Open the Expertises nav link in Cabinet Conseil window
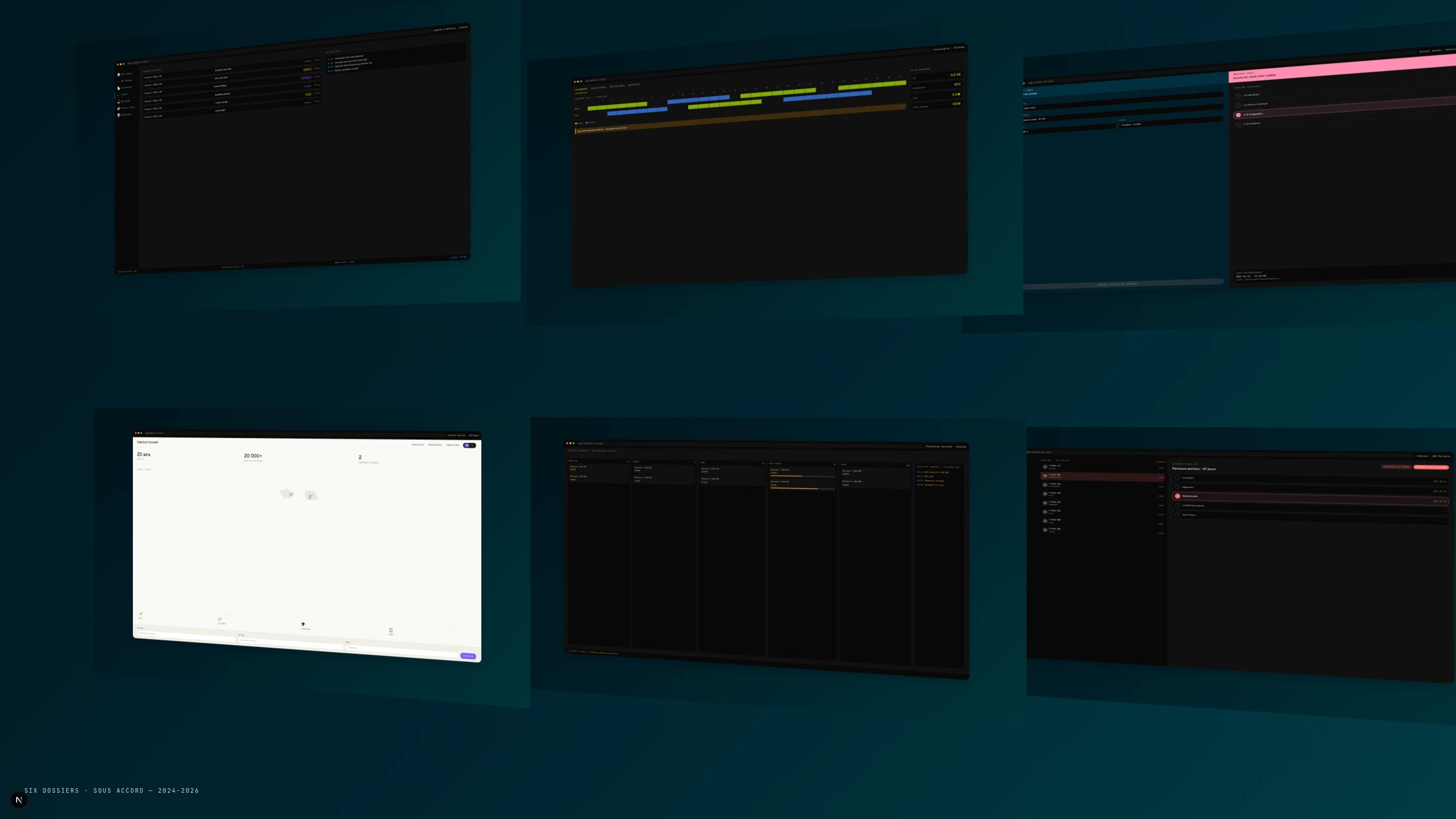Viewport: 1456px width, 819px height. 418,445
